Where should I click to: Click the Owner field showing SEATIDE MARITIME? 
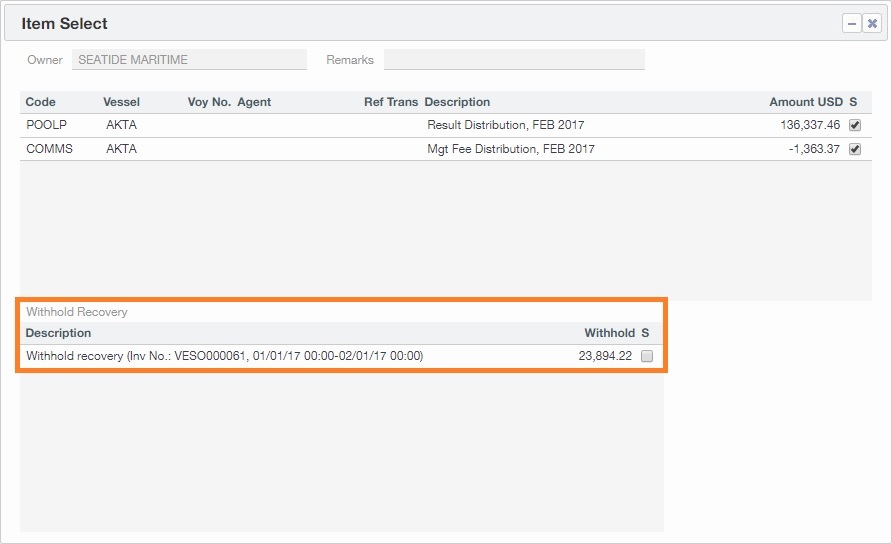[189, 60]
